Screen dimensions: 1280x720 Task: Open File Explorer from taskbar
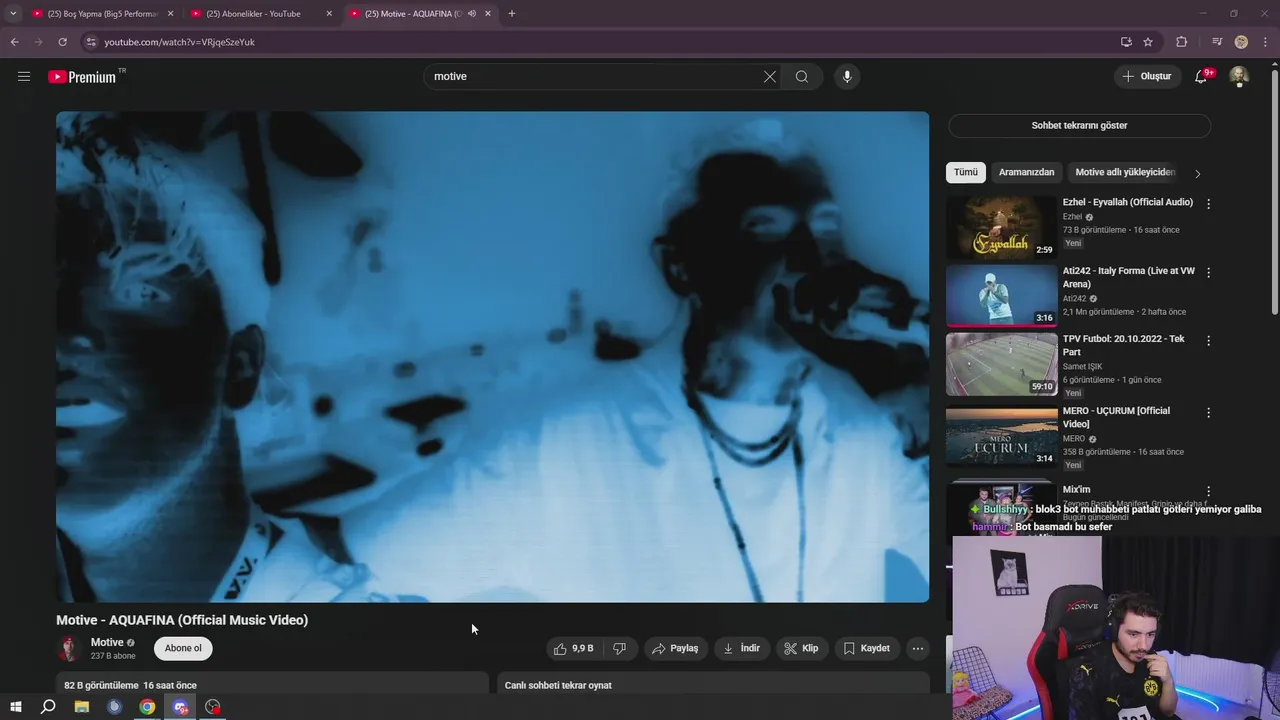(82, 707)
